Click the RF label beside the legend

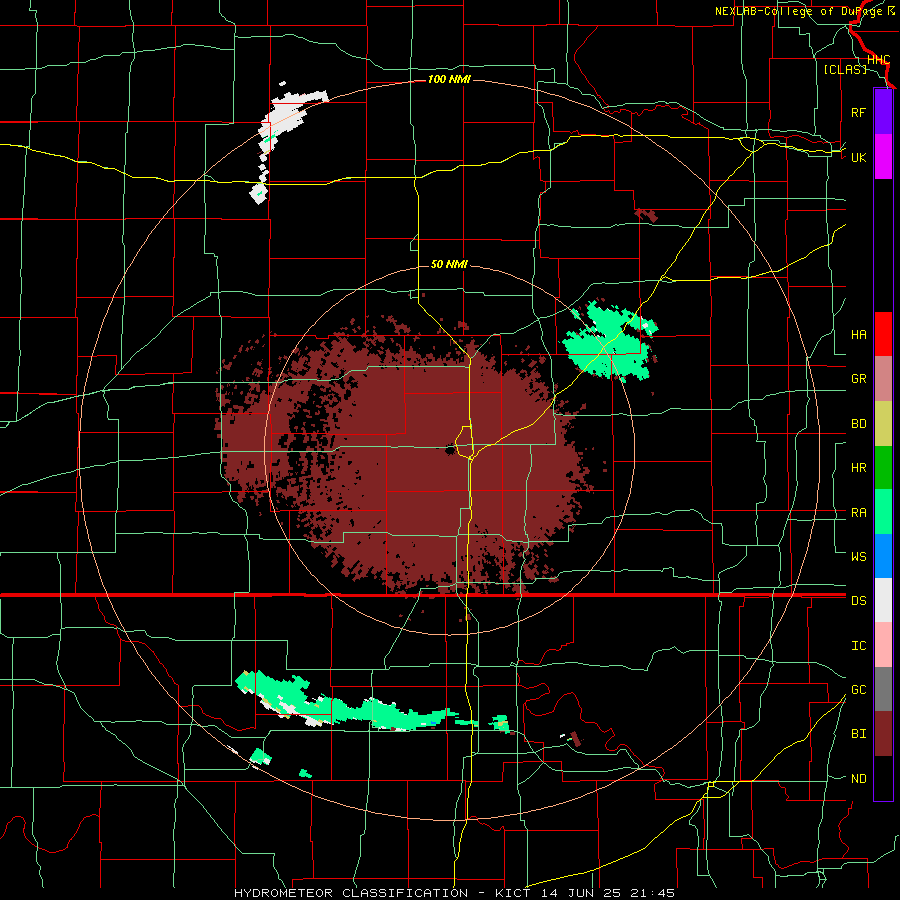click(858, 112)
